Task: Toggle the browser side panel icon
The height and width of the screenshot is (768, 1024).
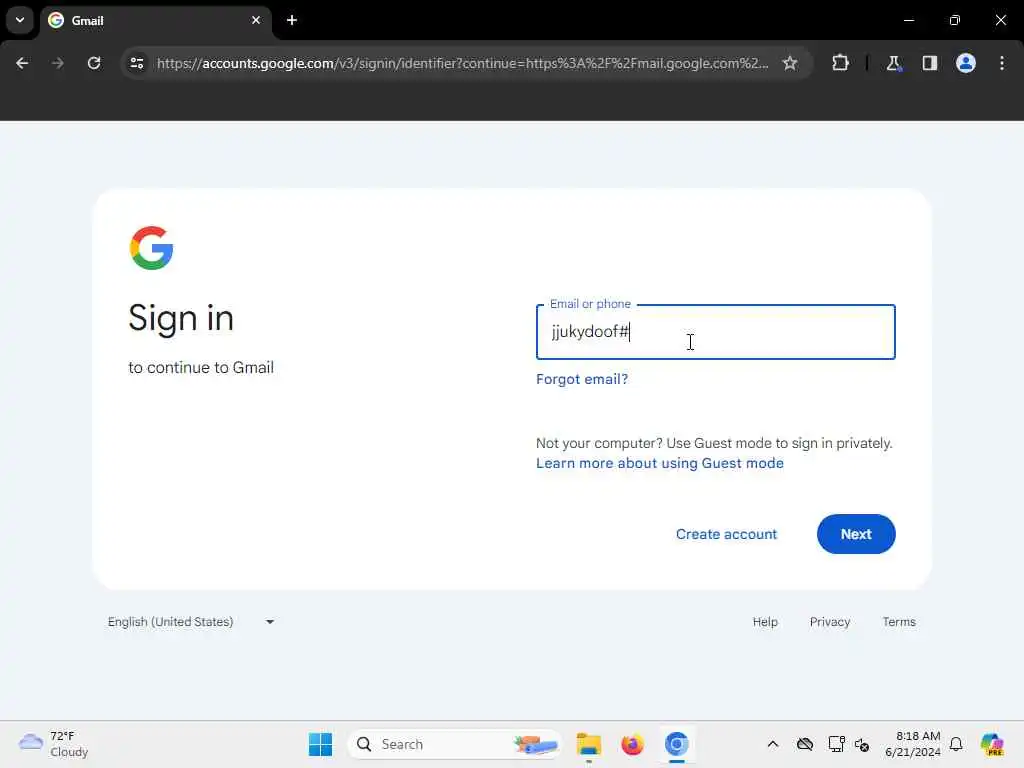Action: (x=929, y=63)
